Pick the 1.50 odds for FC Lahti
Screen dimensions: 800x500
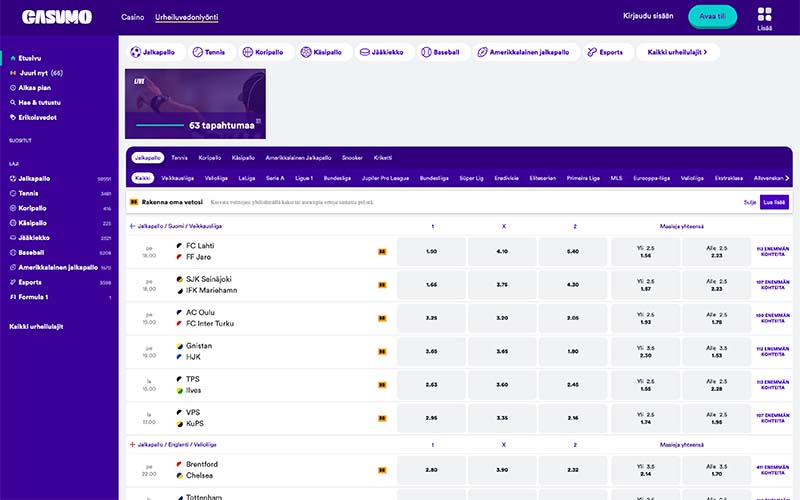pyautogui.click(x=431, y=252)
